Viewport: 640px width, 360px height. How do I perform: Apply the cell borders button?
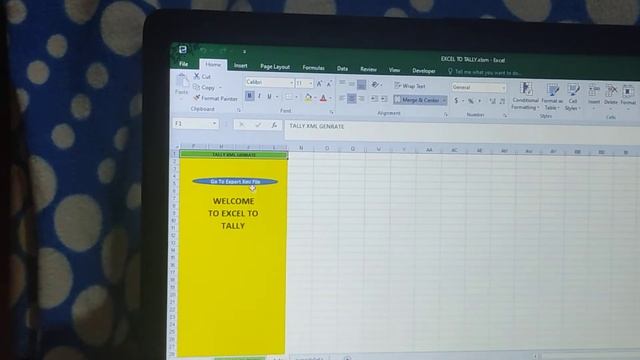coord(289,97)
